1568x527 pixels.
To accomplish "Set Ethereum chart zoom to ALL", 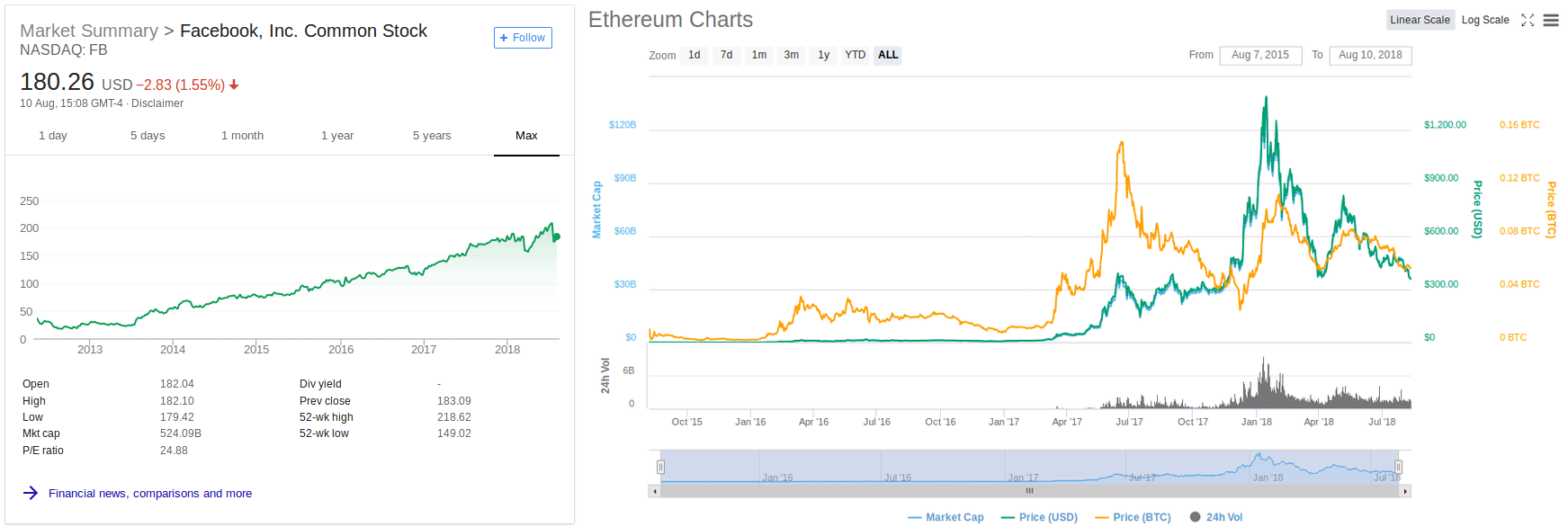I will (x=888, y=55).
